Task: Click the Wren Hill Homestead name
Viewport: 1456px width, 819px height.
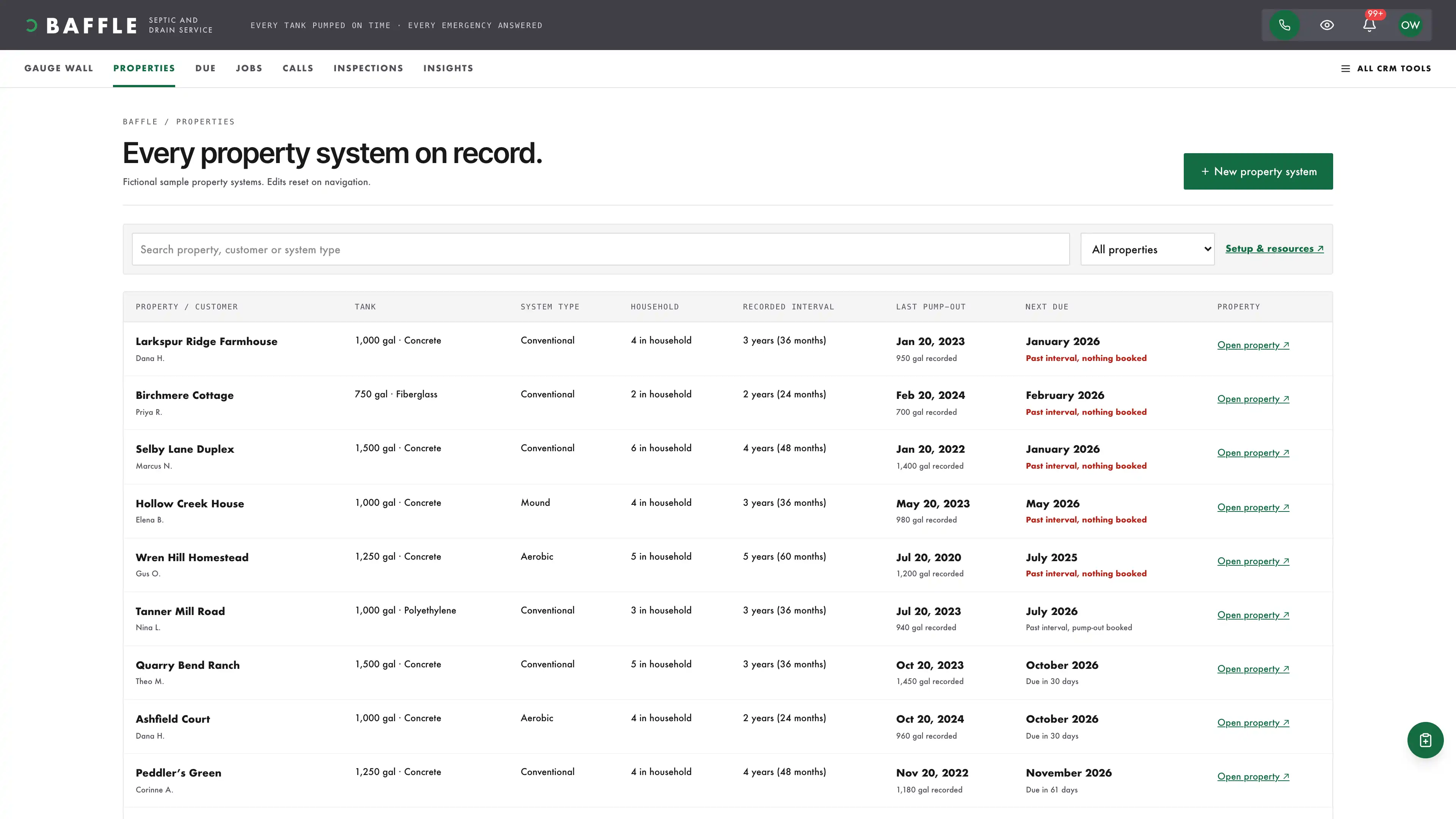Action: 192,557
